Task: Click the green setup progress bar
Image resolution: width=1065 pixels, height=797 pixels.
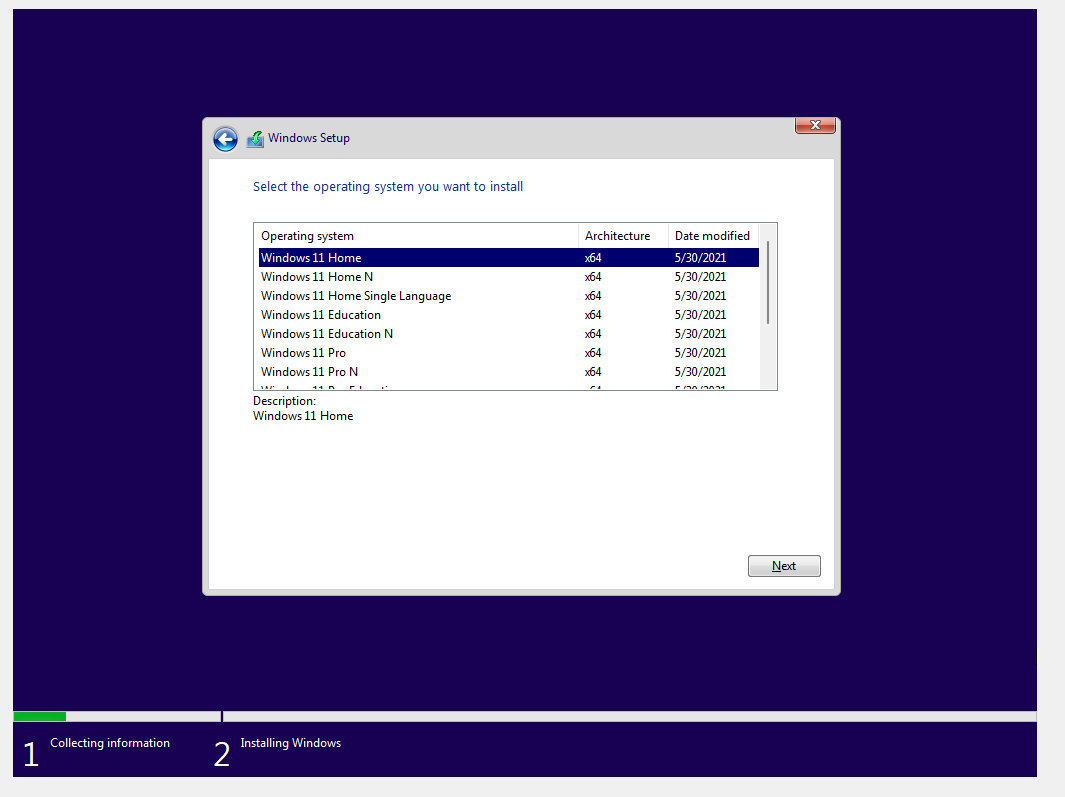Action: tap(39, 716)
